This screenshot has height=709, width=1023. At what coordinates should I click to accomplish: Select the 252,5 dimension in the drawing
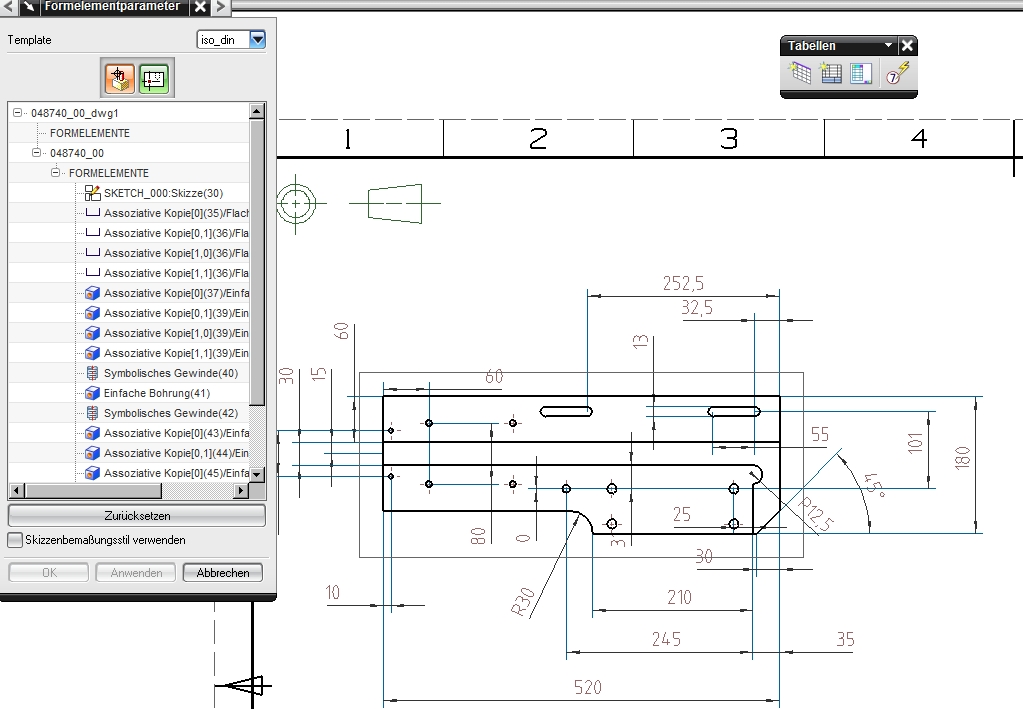[683, 284]
